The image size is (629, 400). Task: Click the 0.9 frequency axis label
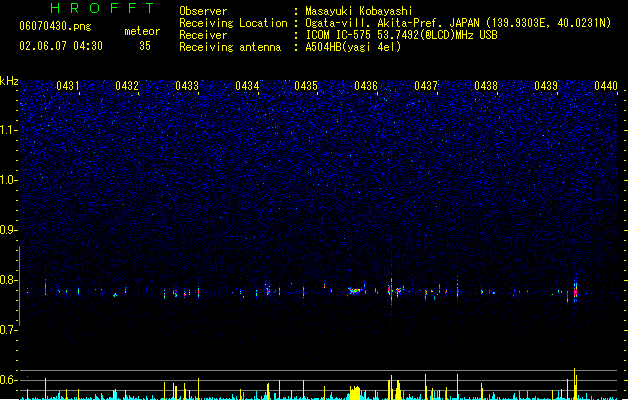click(8, 230)
